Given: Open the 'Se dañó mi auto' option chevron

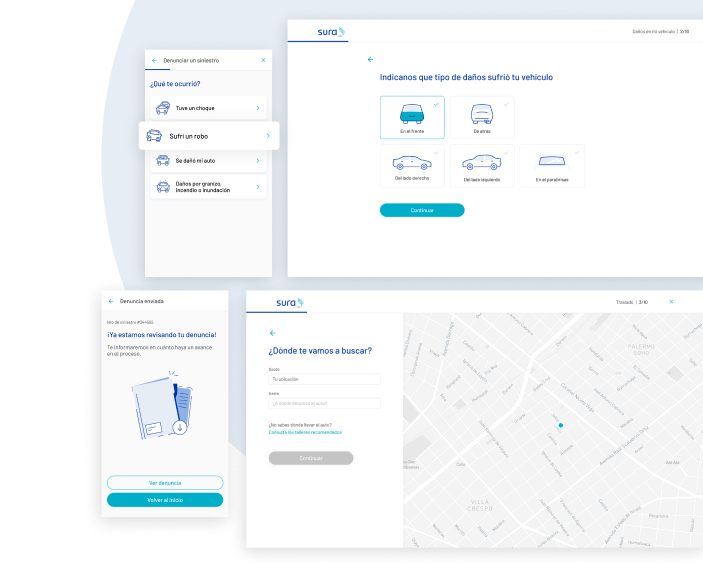Looking at the screenshot, I should point(257,160).
